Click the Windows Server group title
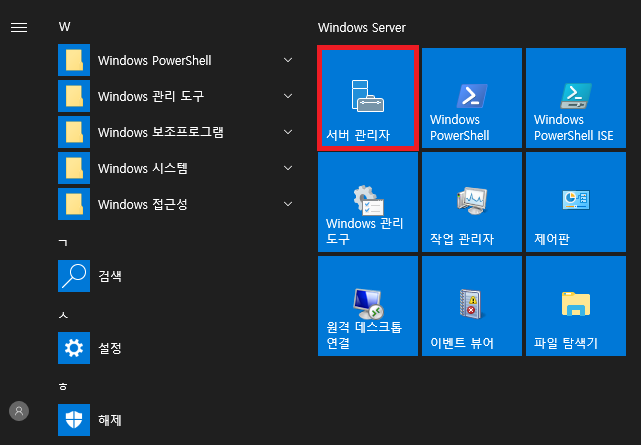The height and width of the screenshot is (445, 641). tap(362, 27)
